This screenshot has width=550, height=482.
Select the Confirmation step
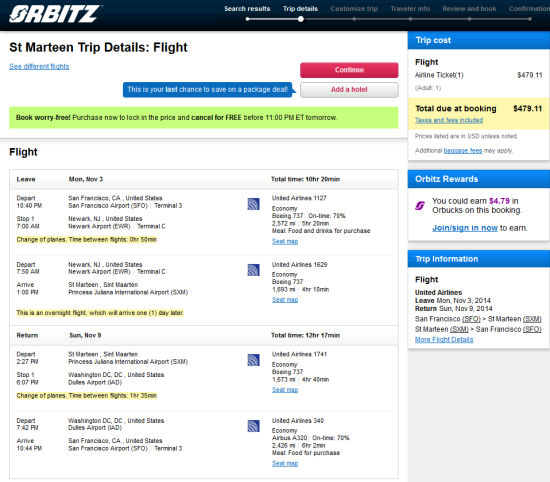(x=529, y=9)
